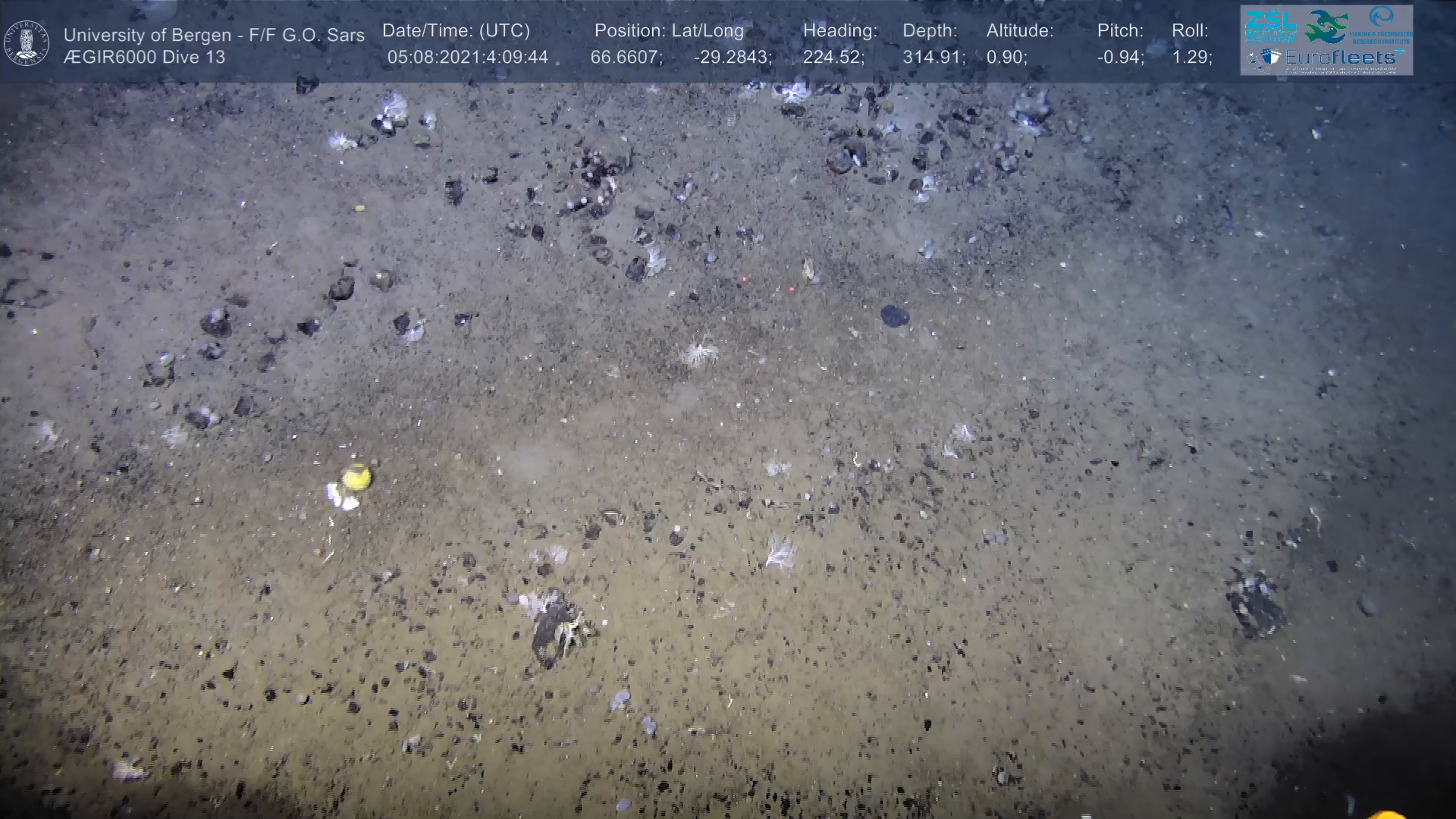
Task: Click the Position Lat/Long header
Action: coord(669,31)
